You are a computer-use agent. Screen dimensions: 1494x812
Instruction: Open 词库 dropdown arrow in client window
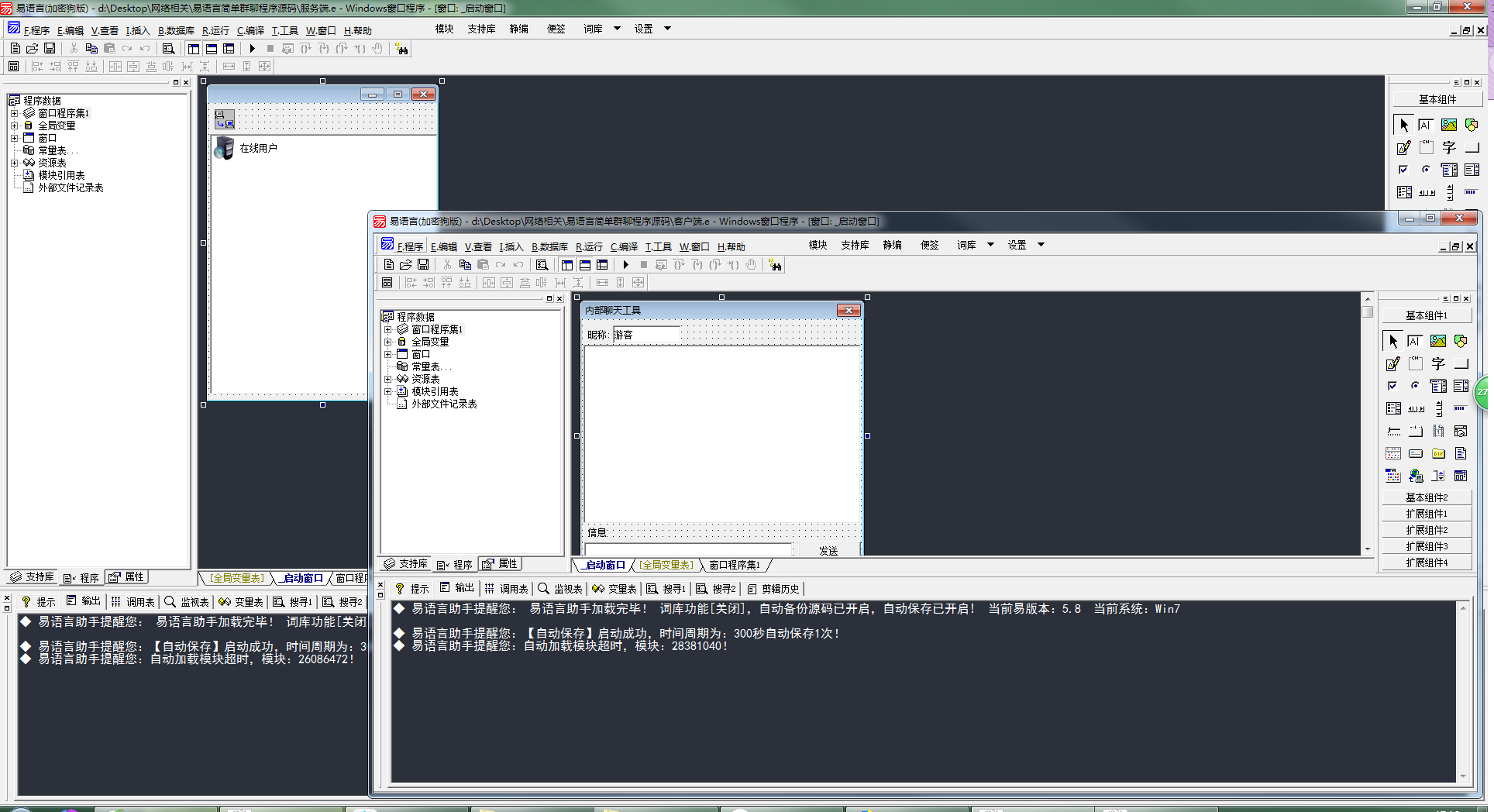coord(990,245)
